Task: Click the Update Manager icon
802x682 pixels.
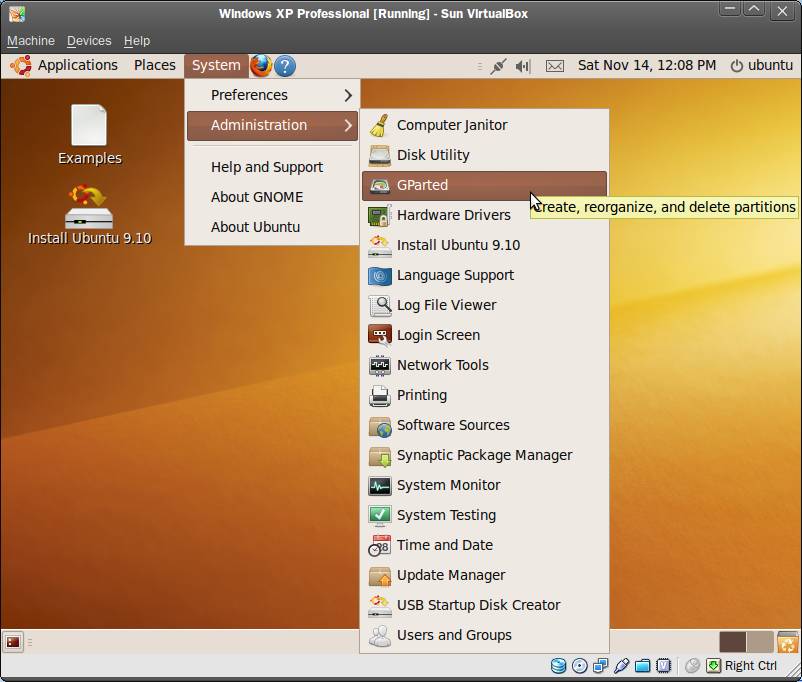Action: pyautogui.click(x=379, y=576)
